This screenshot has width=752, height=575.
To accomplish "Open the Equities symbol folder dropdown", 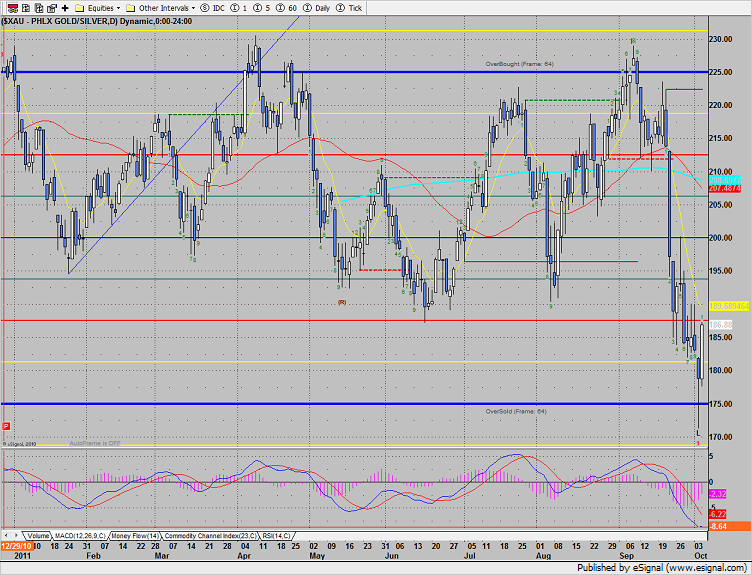I will [98, 8].
